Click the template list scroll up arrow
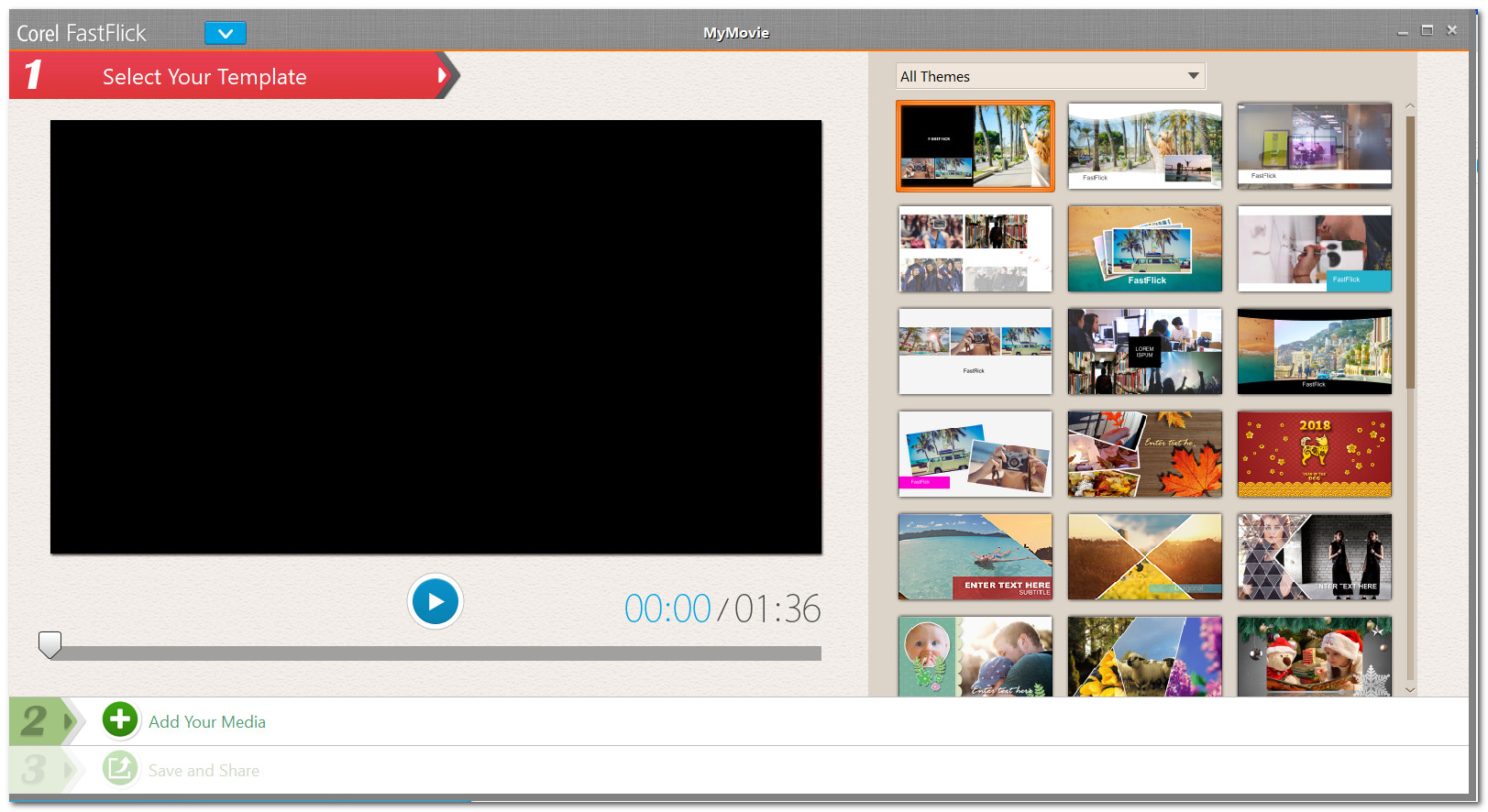The width and height of the screenshot is (1488, 812). pyautogui.click(x=1410, y=107)
